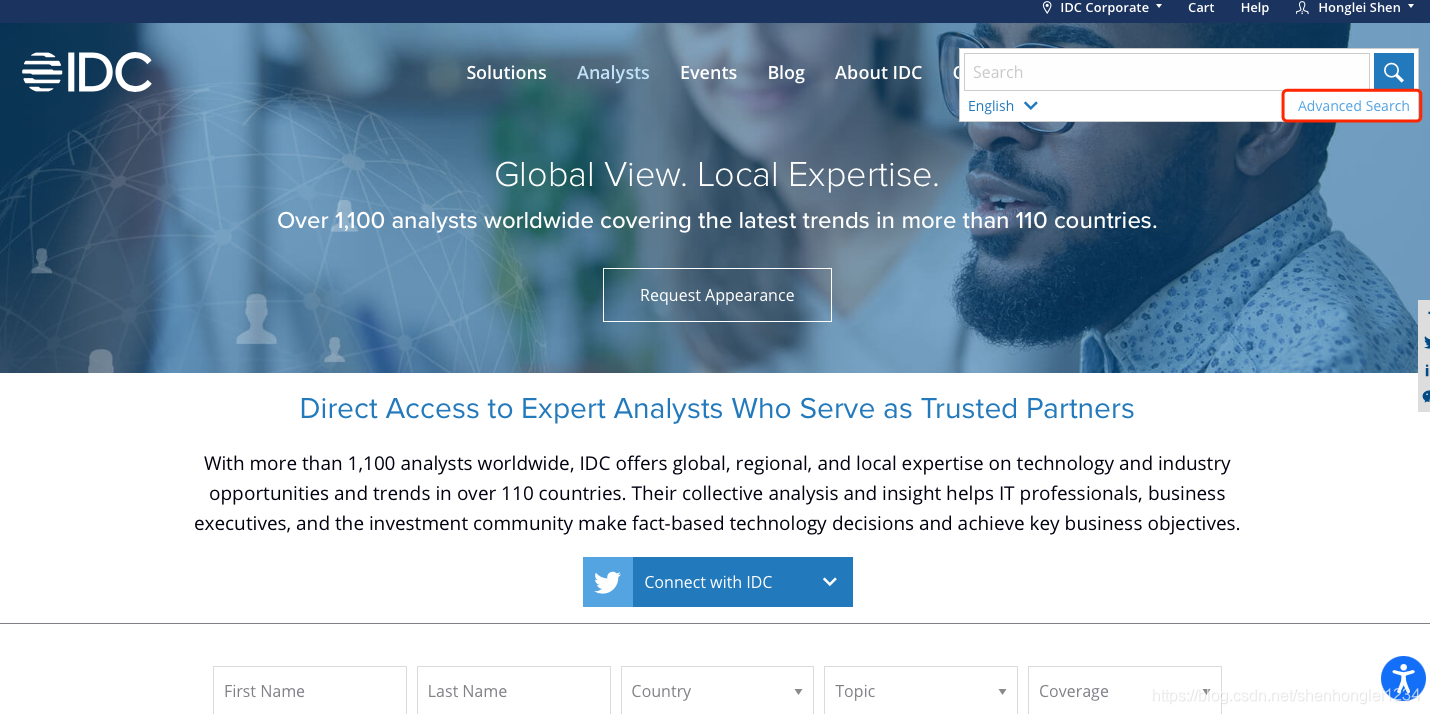Click the Request Appearance button
This screenshot has width=1430, height=714.
click(717, 295)
